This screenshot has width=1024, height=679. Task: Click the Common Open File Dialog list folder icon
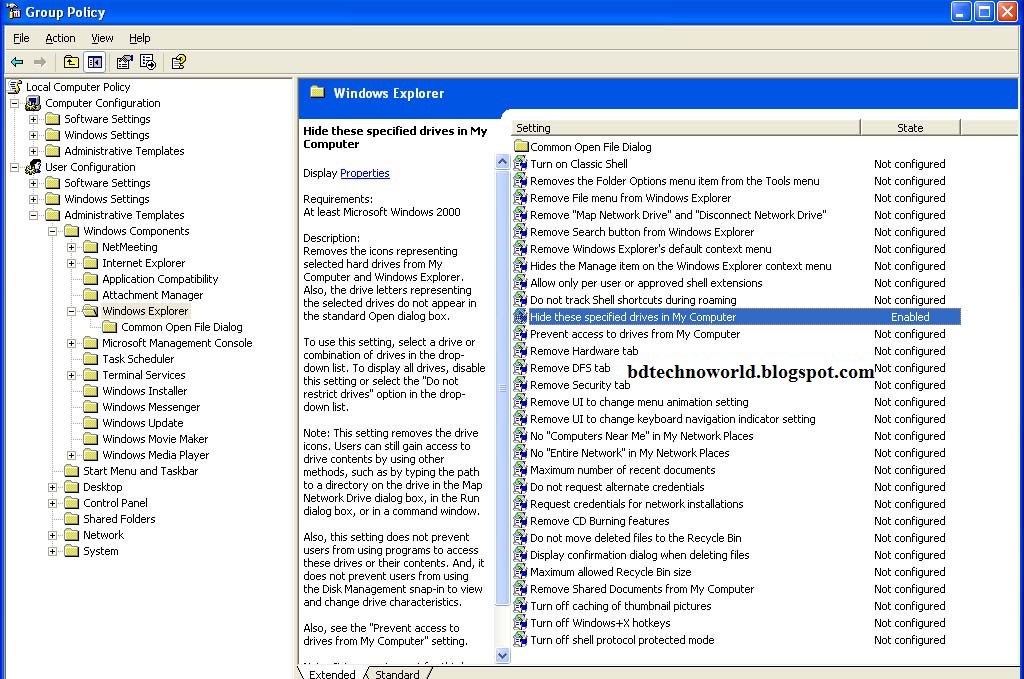(x=521, y=146)
